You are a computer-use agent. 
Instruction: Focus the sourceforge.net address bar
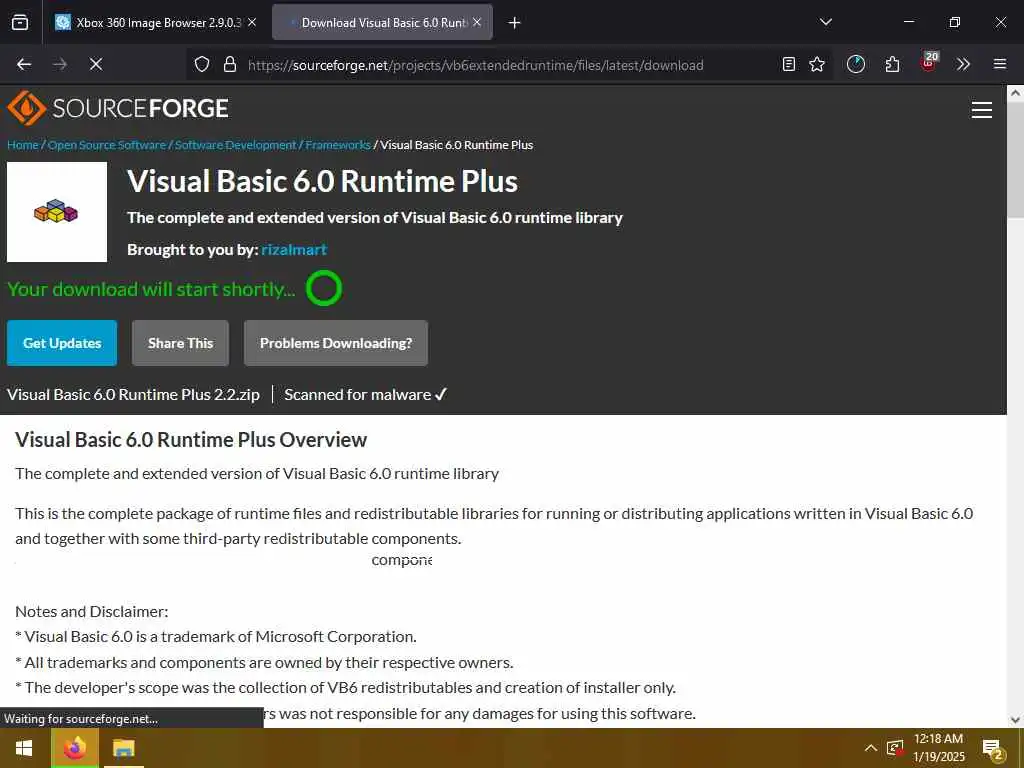[x=475, y=65]
